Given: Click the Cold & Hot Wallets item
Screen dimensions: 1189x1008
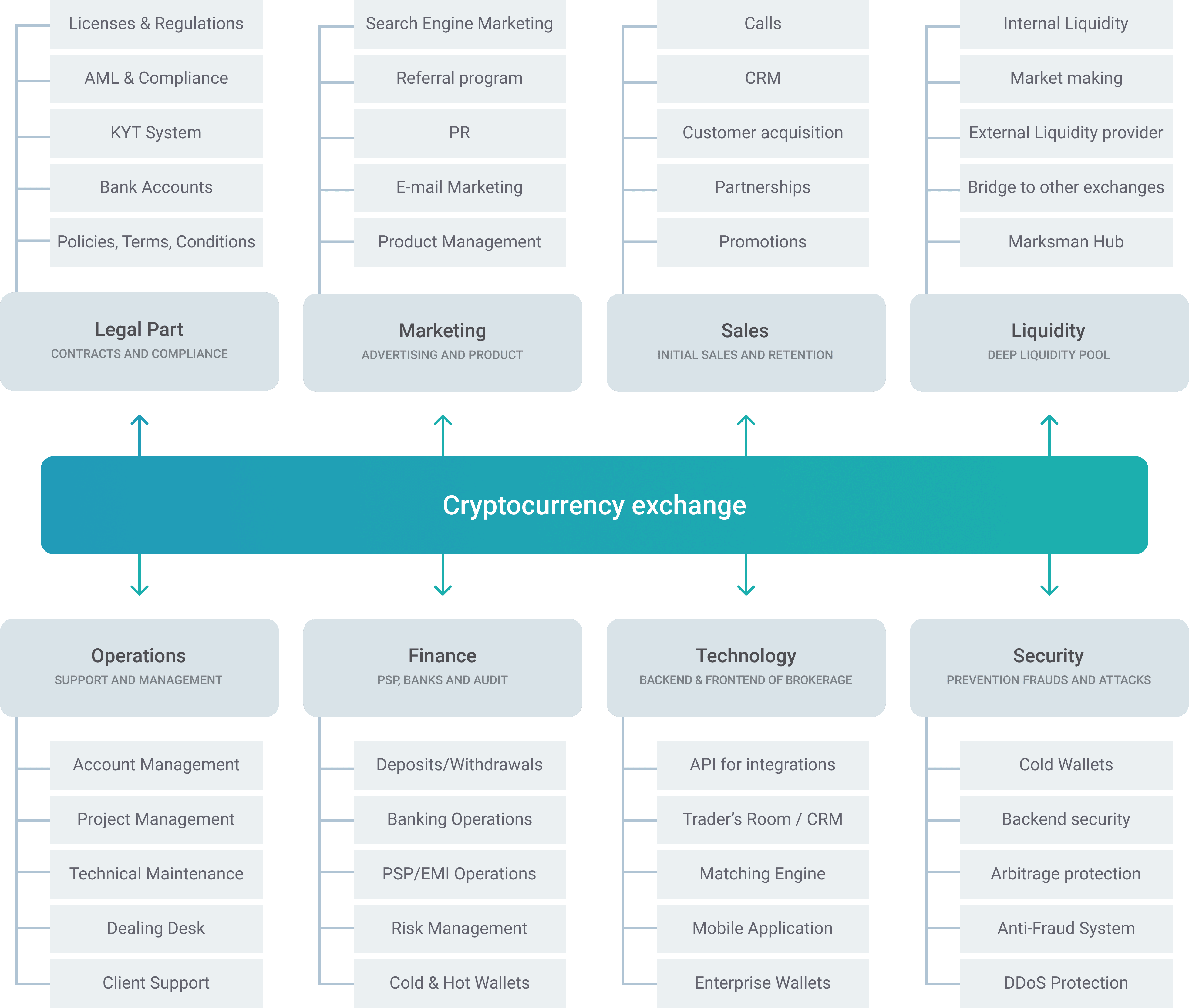Looking at the screenshot, I should 460,983.
